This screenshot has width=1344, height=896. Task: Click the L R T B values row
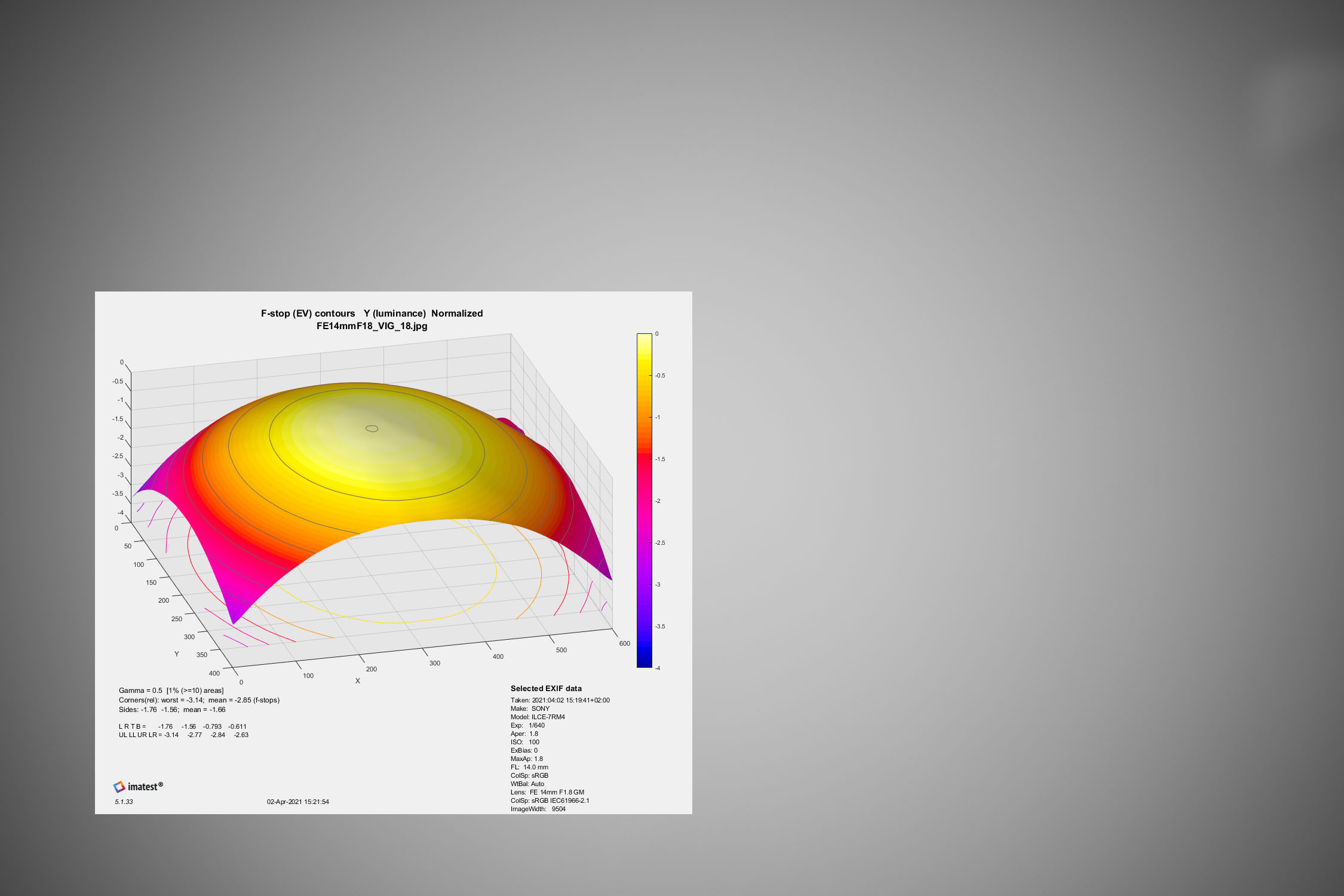tap(182, 726)
